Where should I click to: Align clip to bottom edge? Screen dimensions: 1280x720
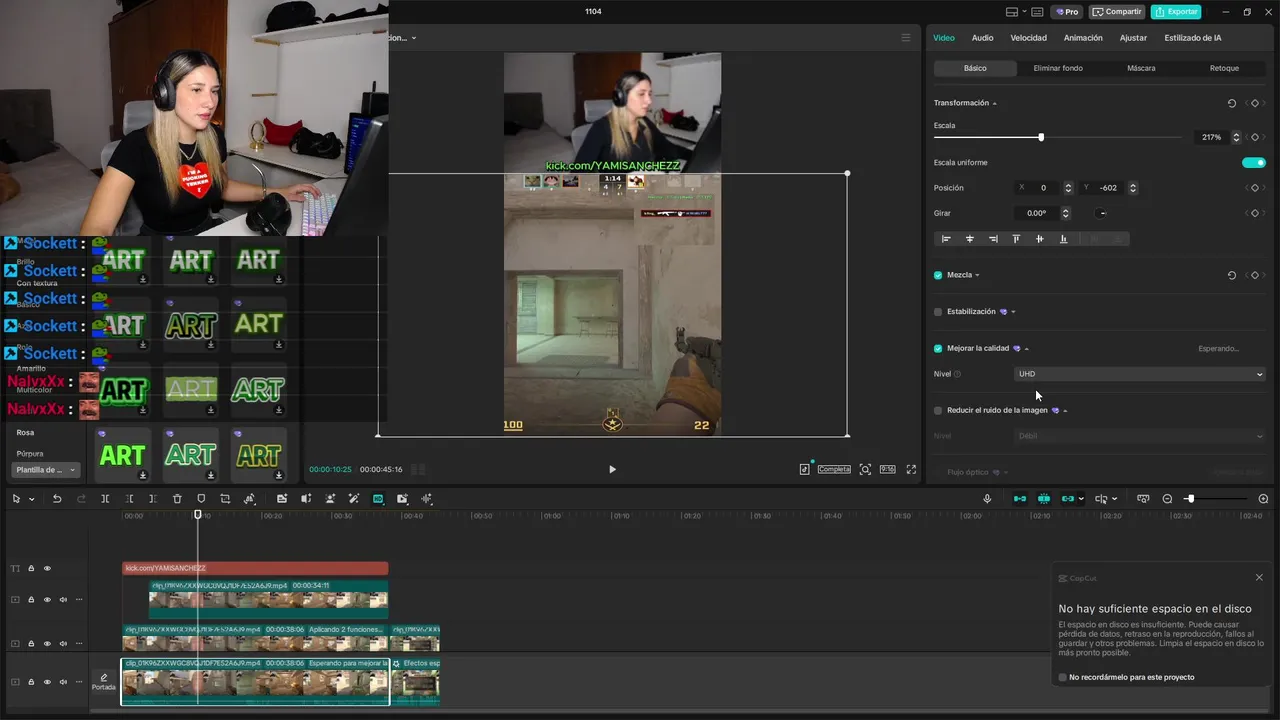click(1063, 239)
